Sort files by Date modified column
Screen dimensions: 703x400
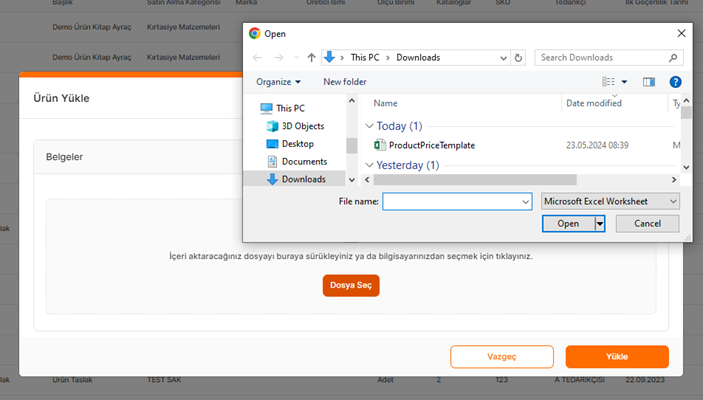point(594,103)
